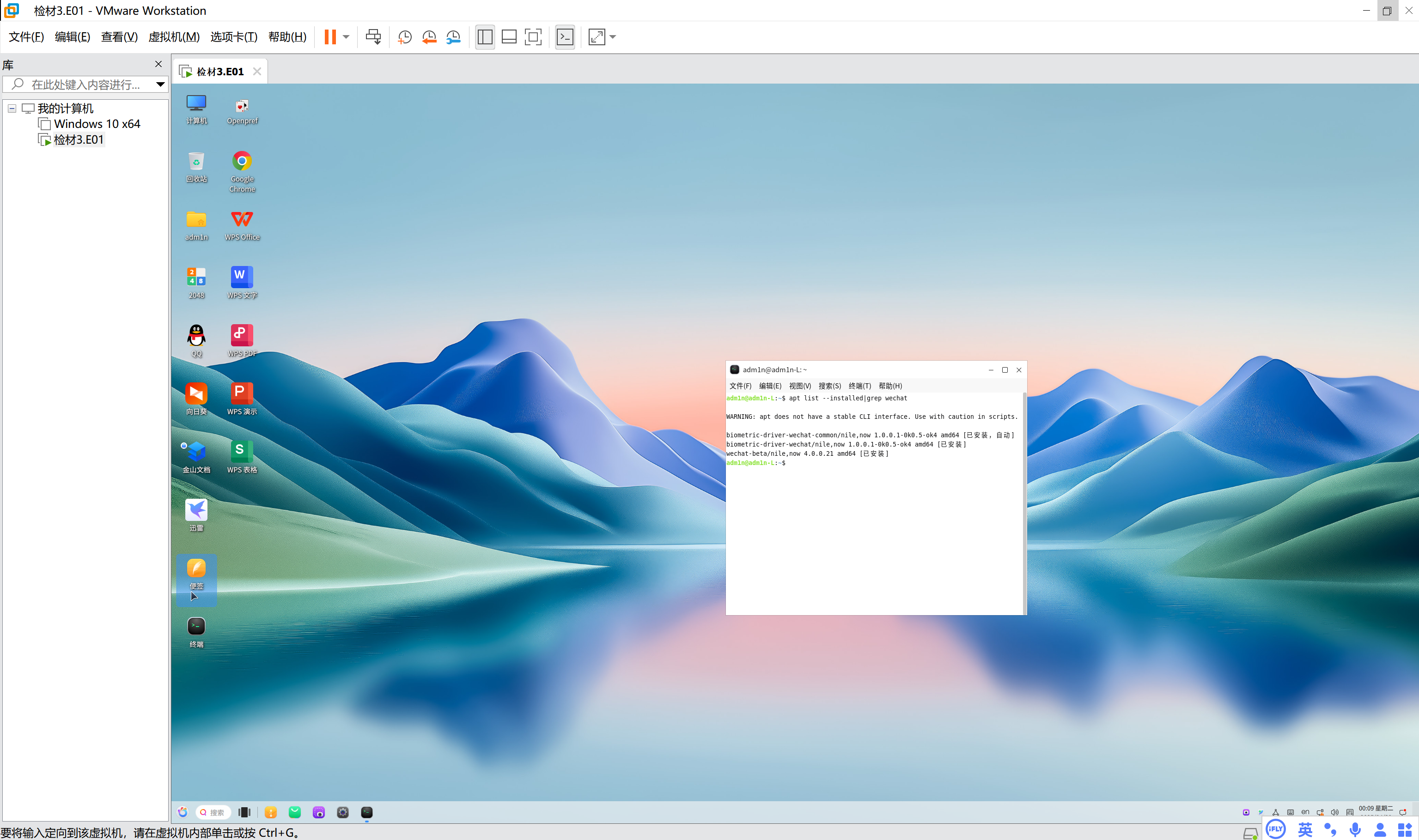
Task: Open the pause button dropdown arrow
Action: pyautogui.click(x=346, y=37)
